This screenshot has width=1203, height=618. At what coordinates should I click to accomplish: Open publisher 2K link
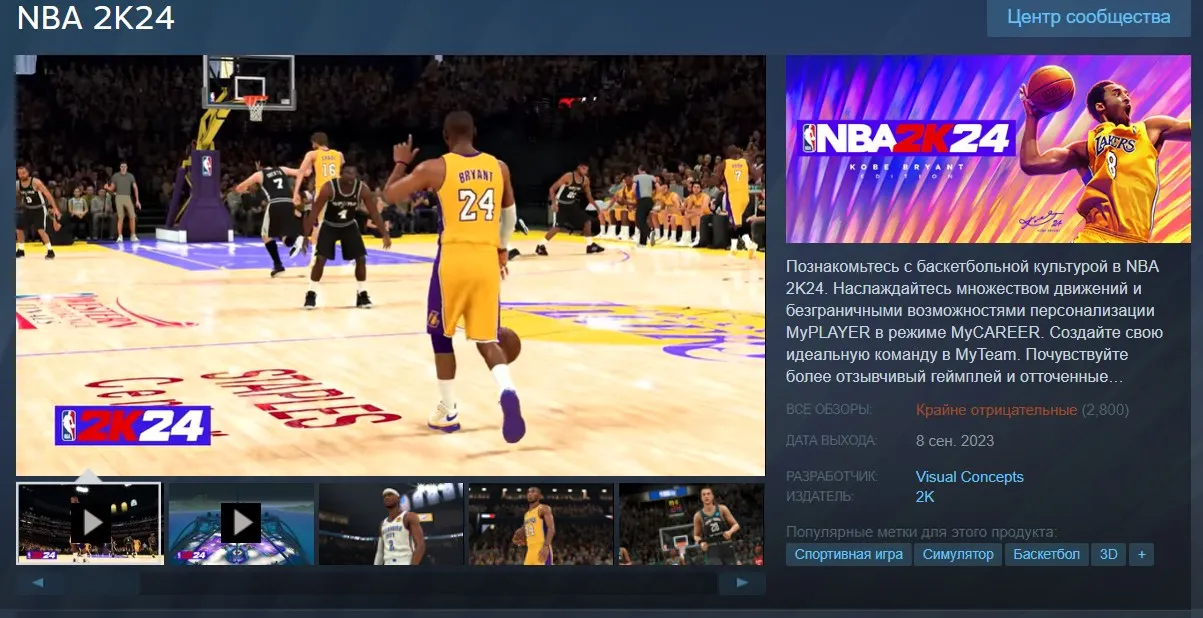coord(925,496)
